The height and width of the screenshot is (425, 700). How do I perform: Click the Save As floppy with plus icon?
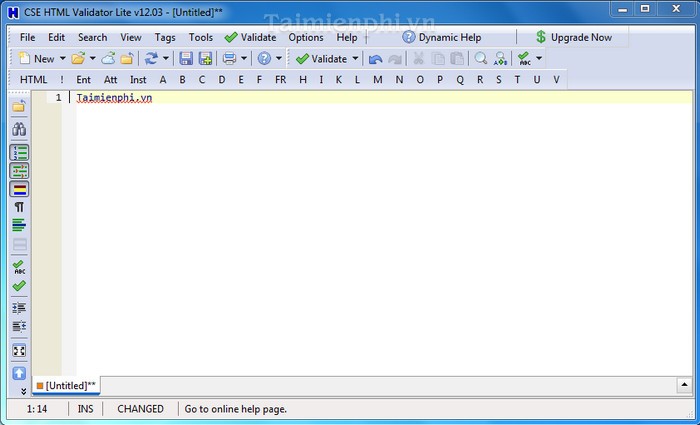click(205, 58)
